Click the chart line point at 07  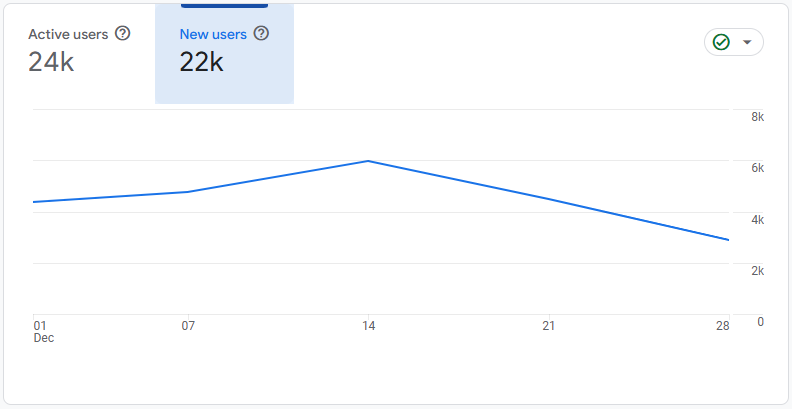tap(188, 192)
